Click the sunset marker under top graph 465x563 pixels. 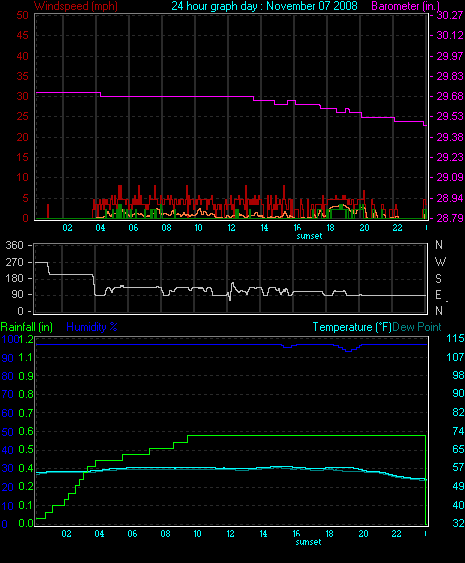pyautogui.click(x=309, y=236)
